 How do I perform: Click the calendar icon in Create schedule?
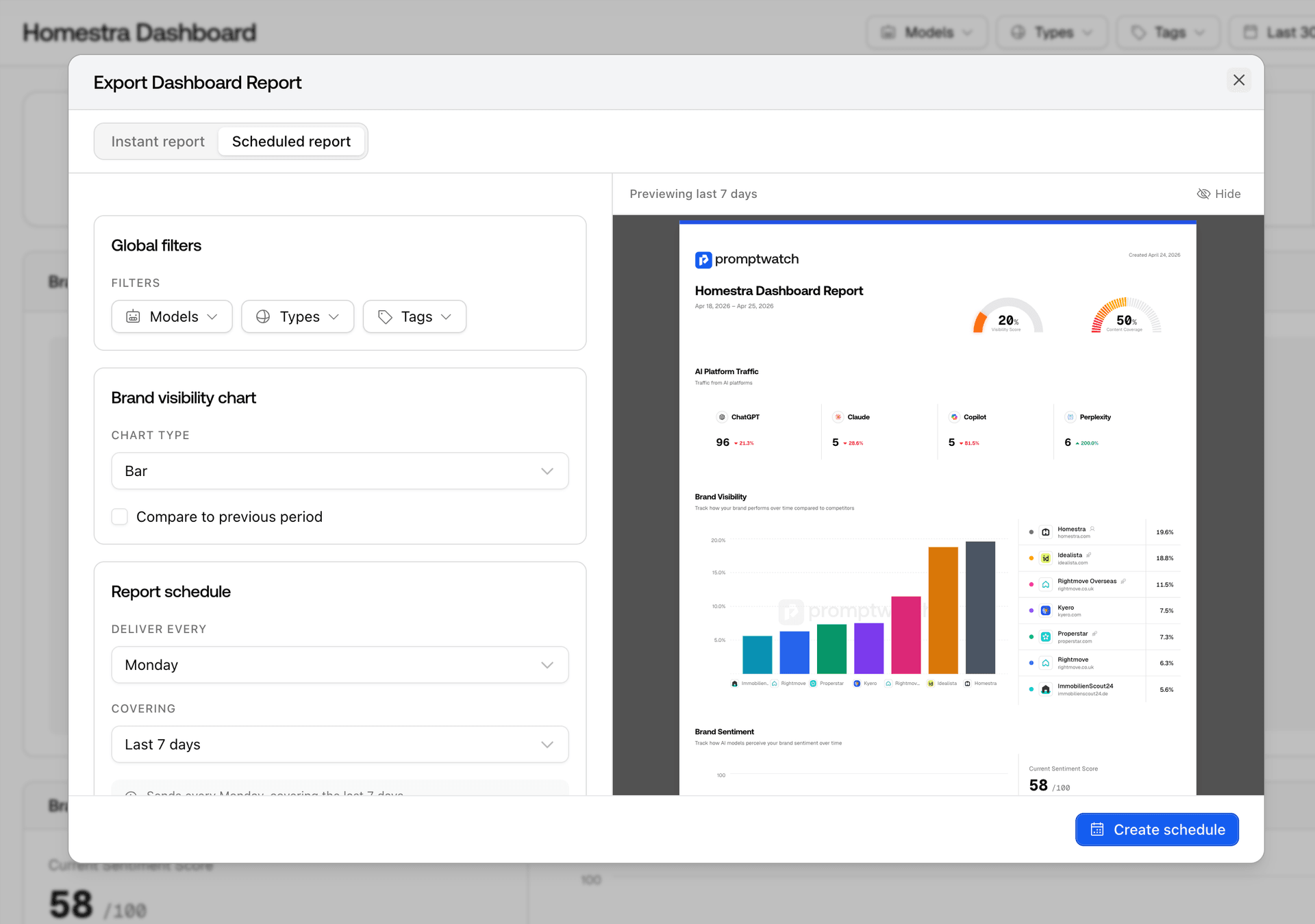[1097, 829]
